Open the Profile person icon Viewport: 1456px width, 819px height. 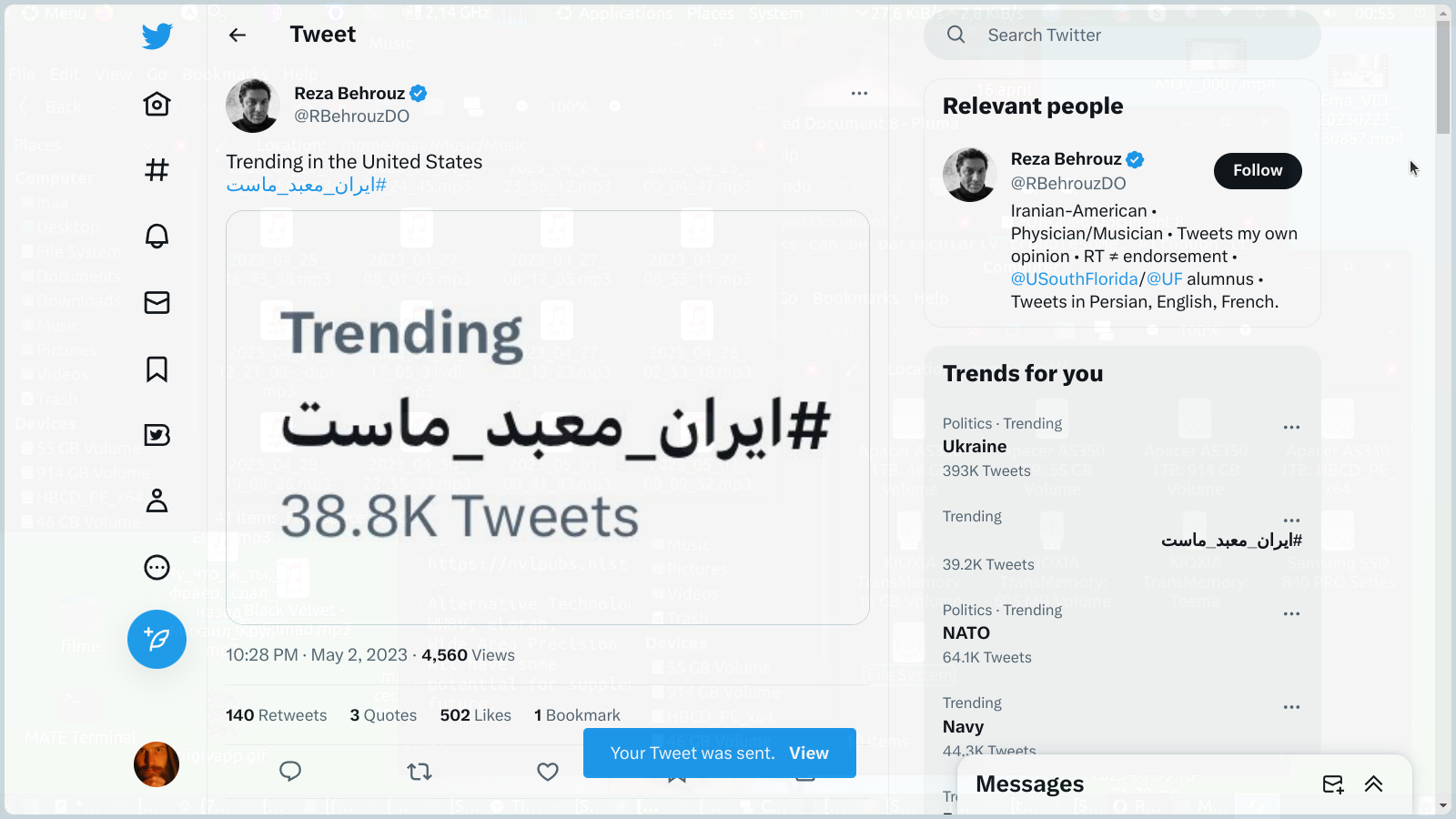click(157, 500)
